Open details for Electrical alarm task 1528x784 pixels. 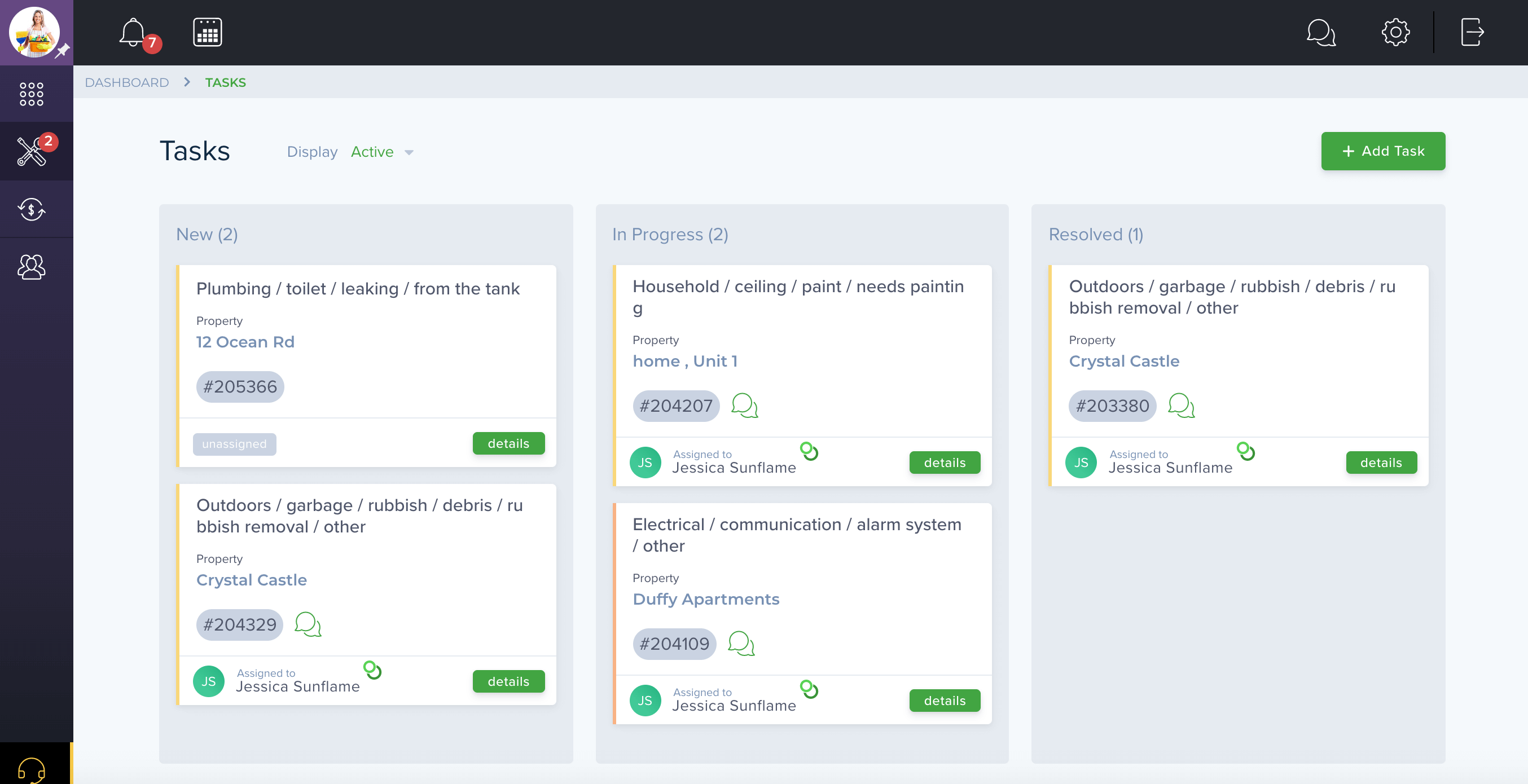945,701
